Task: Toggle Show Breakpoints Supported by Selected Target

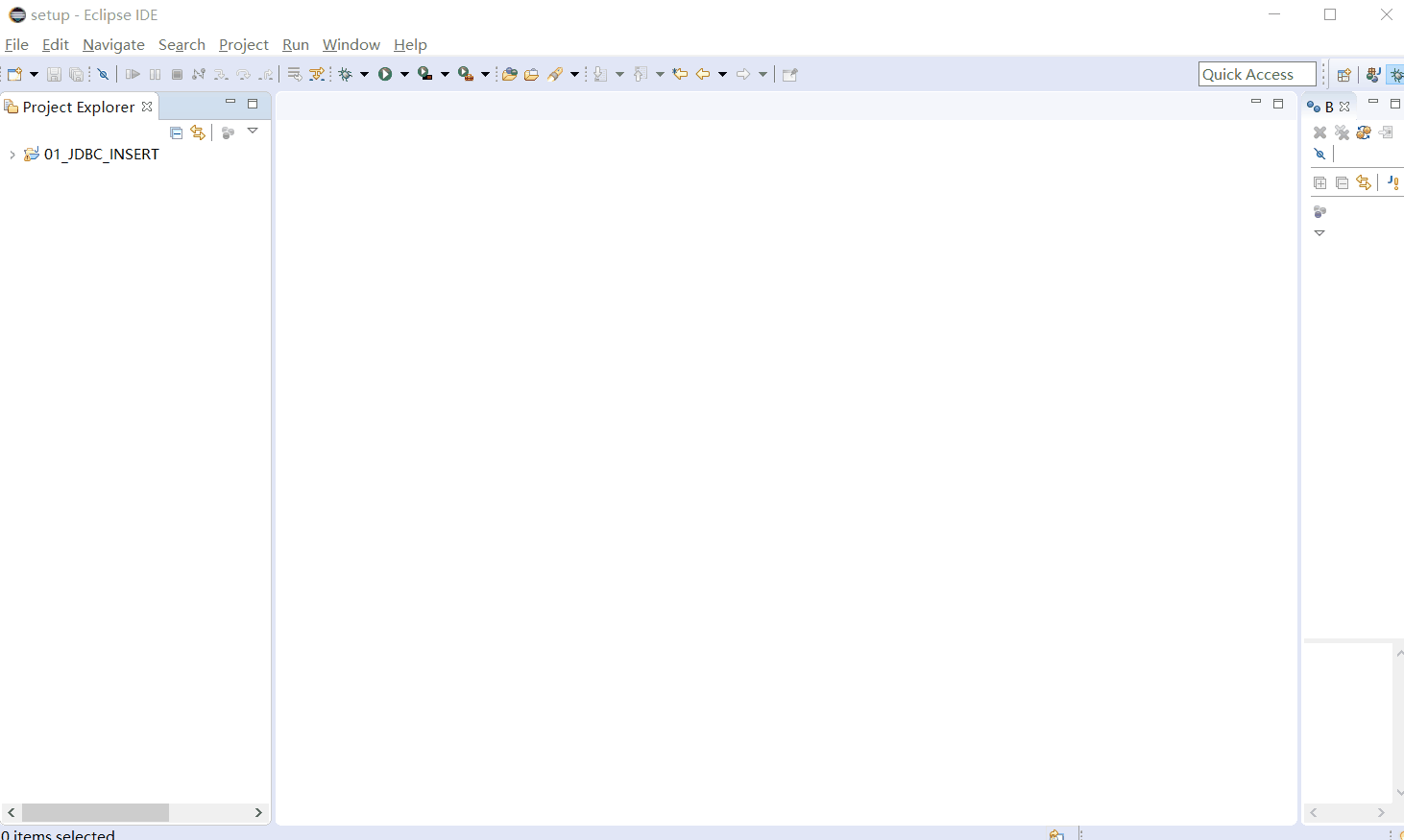Action: tap(1364, 132)
